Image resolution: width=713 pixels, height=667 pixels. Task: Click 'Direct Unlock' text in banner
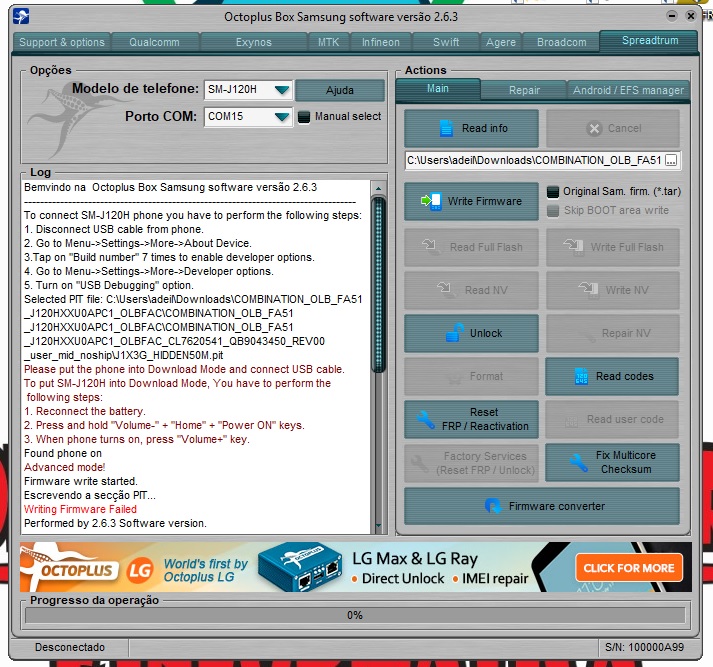tap(403, 578)
